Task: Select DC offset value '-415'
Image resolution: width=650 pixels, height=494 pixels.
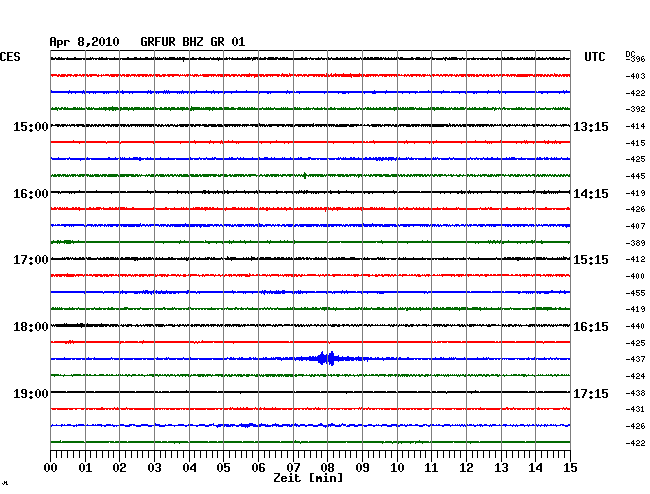Action: coord(635,143)
